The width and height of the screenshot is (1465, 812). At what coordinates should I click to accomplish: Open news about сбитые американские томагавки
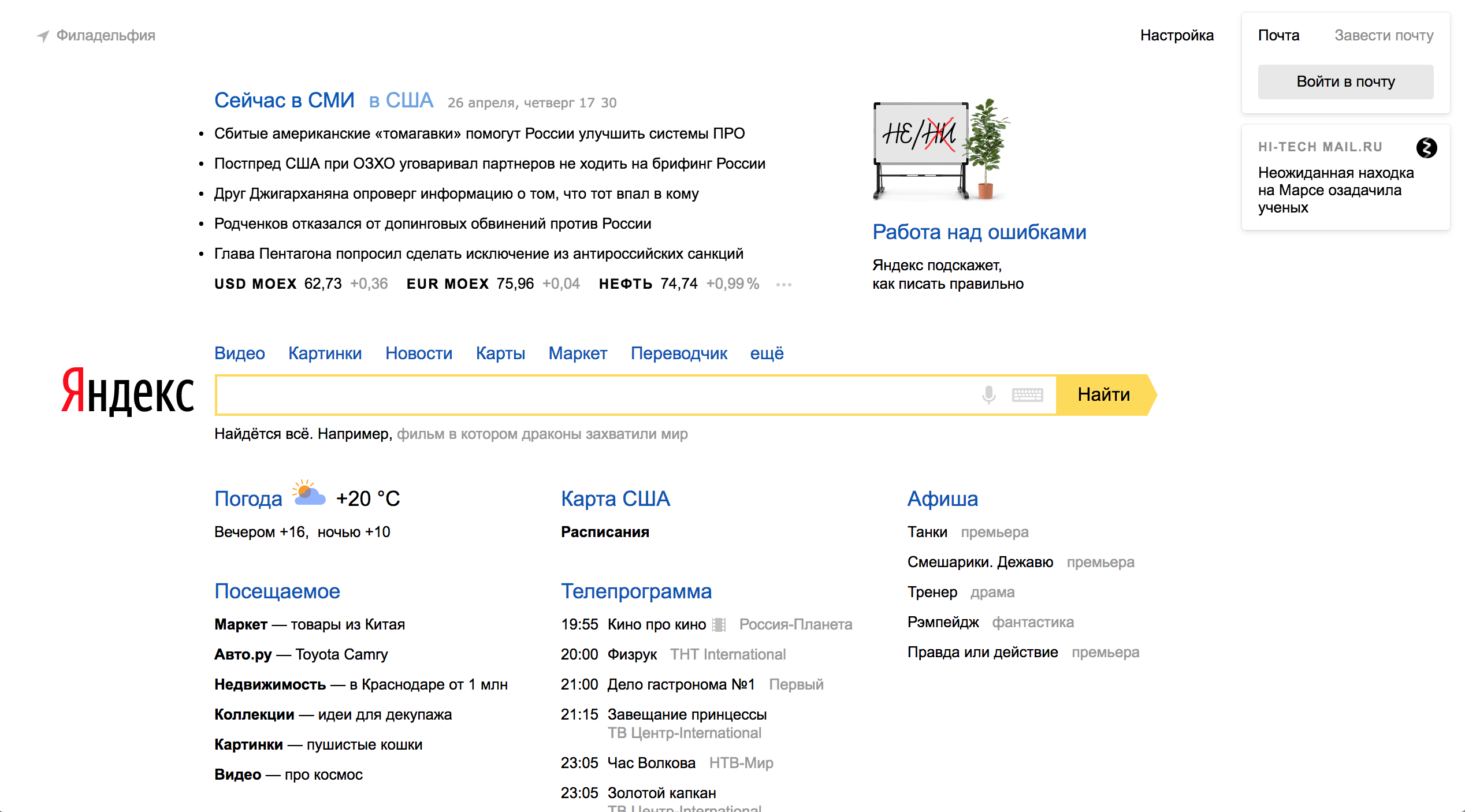(x=479, y=133)
